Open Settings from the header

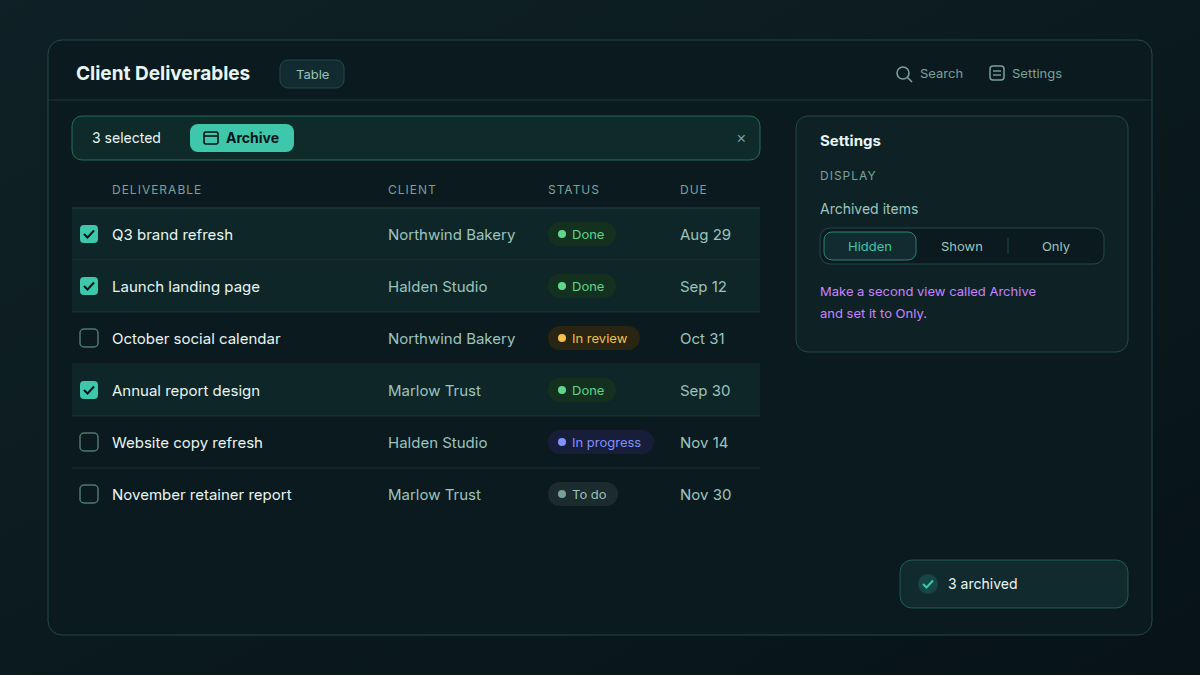(1025, 74)
